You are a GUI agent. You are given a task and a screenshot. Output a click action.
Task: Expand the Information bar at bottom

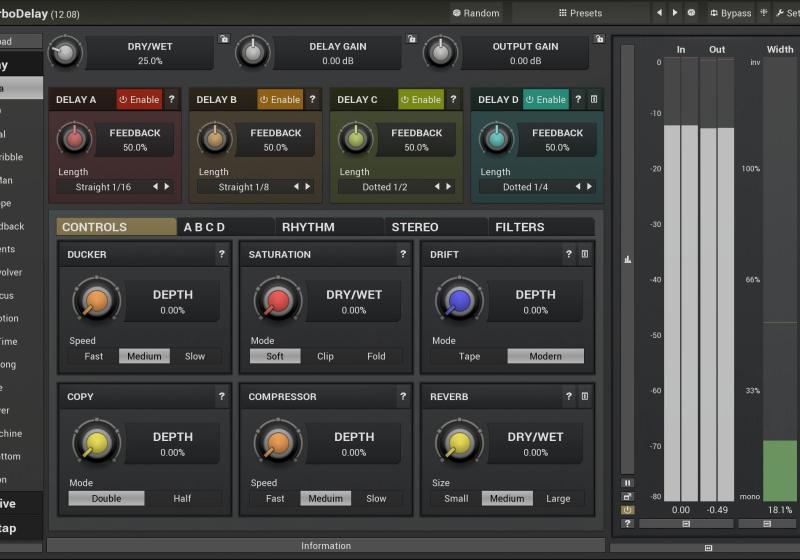[x=326, y=546]
